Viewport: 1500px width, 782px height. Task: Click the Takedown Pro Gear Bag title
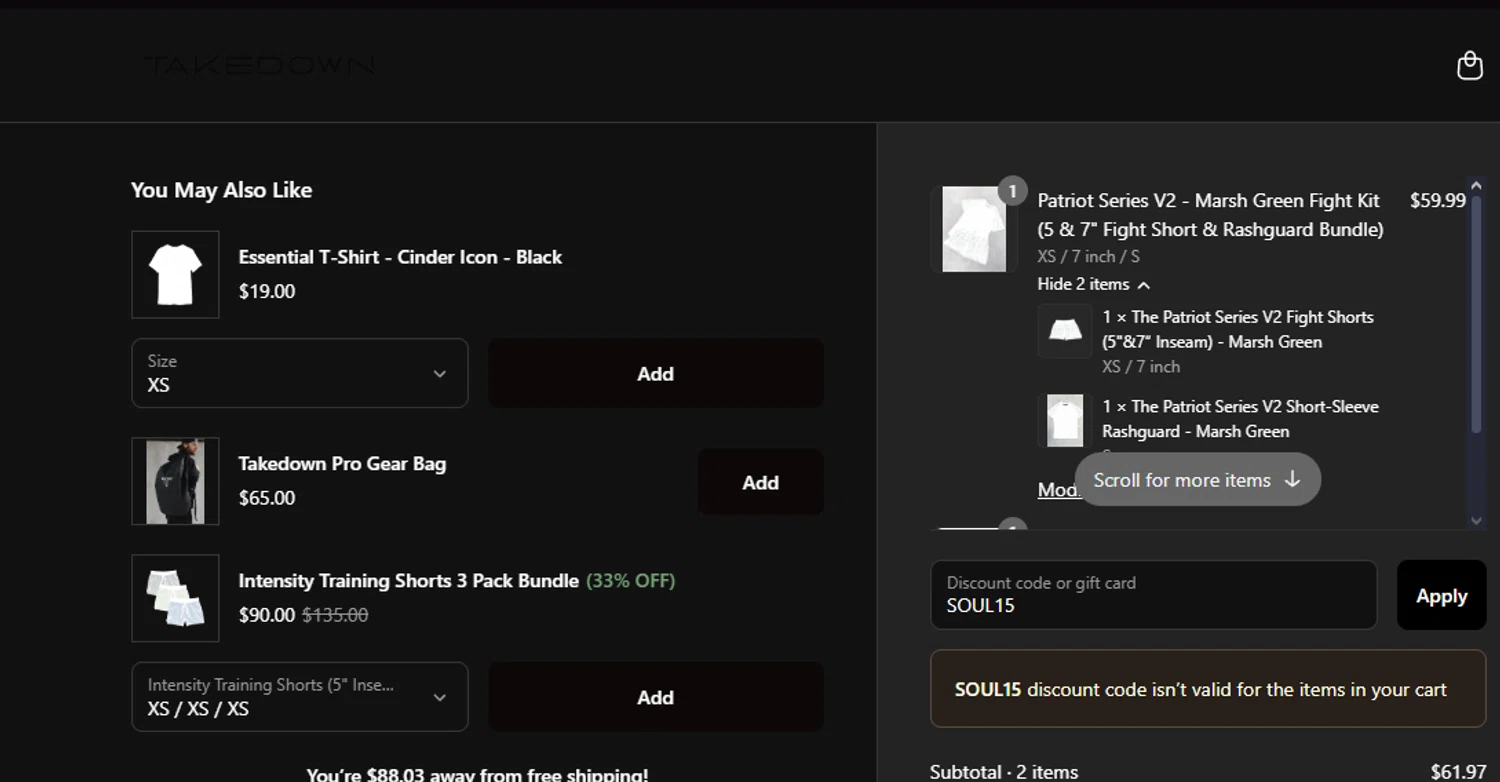(x=342, y=464)
